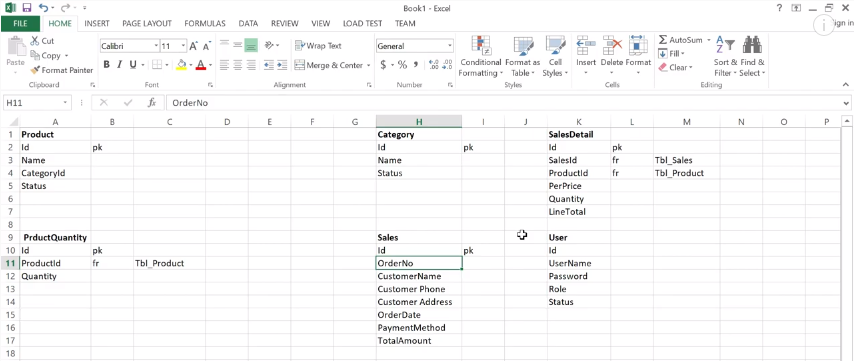
Task: Apply the red font color
Action: [200, 65]
